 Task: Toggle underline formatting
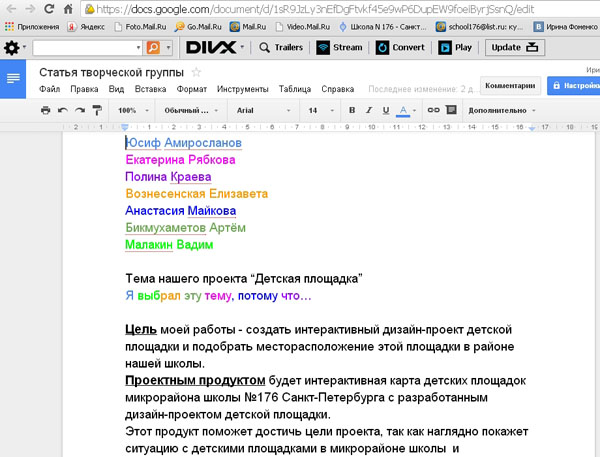384,110
